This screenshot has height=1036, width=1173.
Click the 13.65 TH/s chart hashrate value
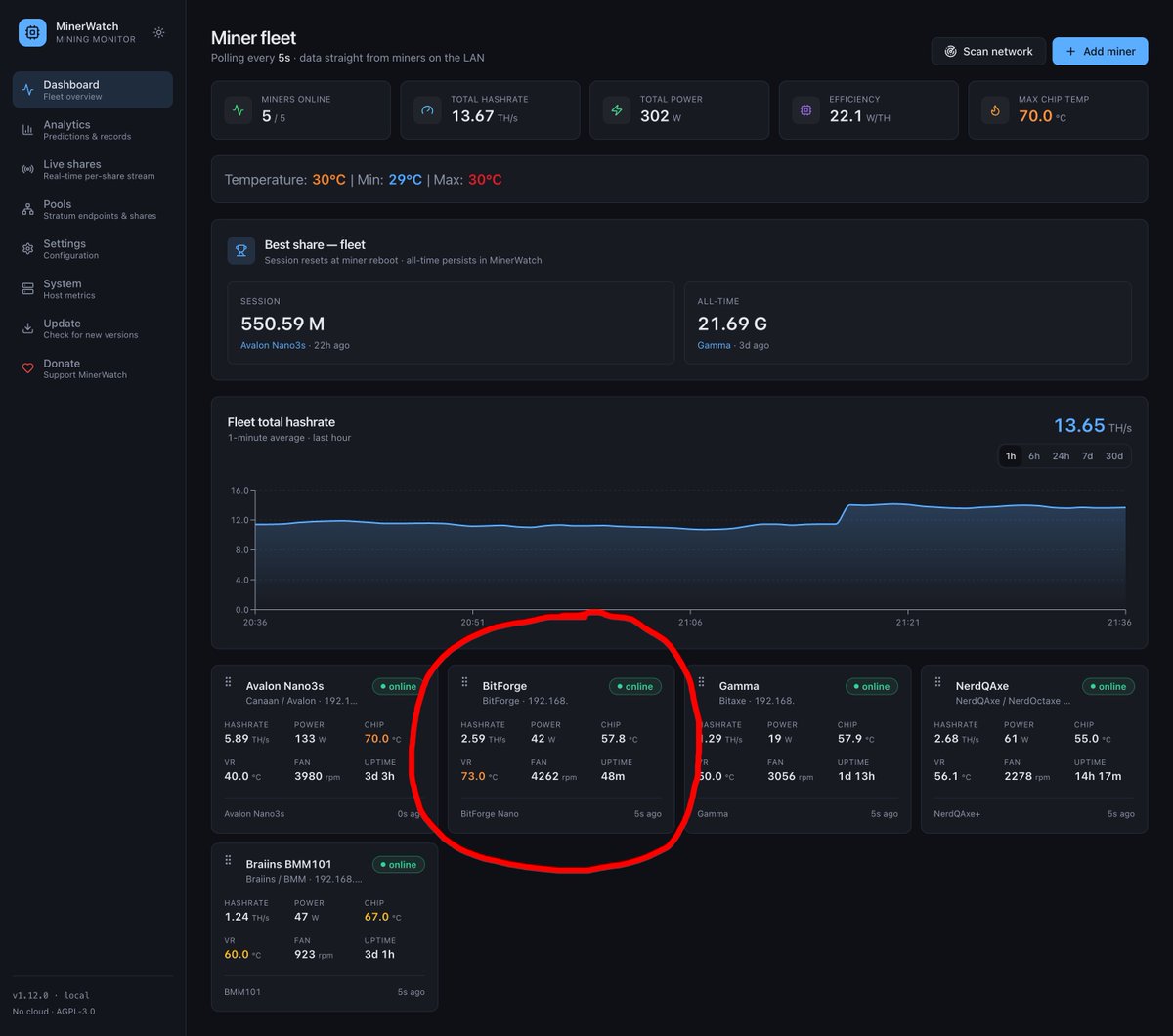1093,425
